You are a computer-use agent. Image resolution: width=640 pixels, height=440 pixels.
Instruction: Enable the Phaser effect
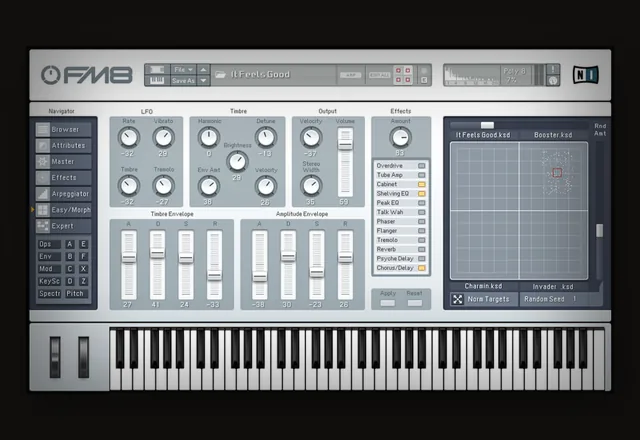[422, 222]
